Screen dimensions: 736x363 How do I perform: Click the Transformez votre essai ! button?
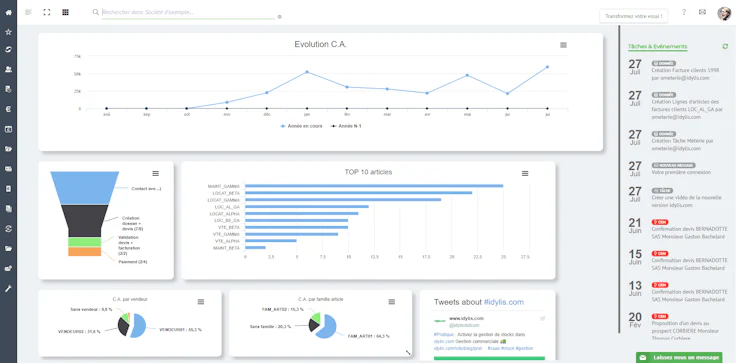634,16
